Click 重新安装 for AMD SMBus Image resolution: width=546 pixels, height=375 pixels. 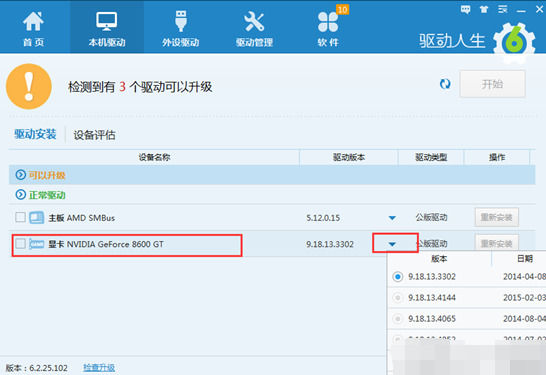tap(497, 217)
